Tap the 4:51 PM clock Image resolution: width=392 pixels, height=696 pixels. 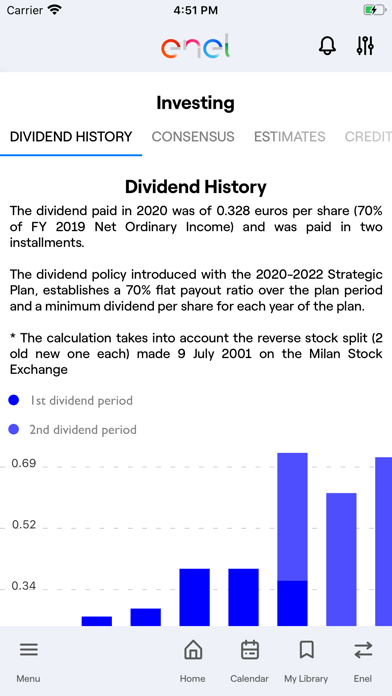tap(196, 10)
